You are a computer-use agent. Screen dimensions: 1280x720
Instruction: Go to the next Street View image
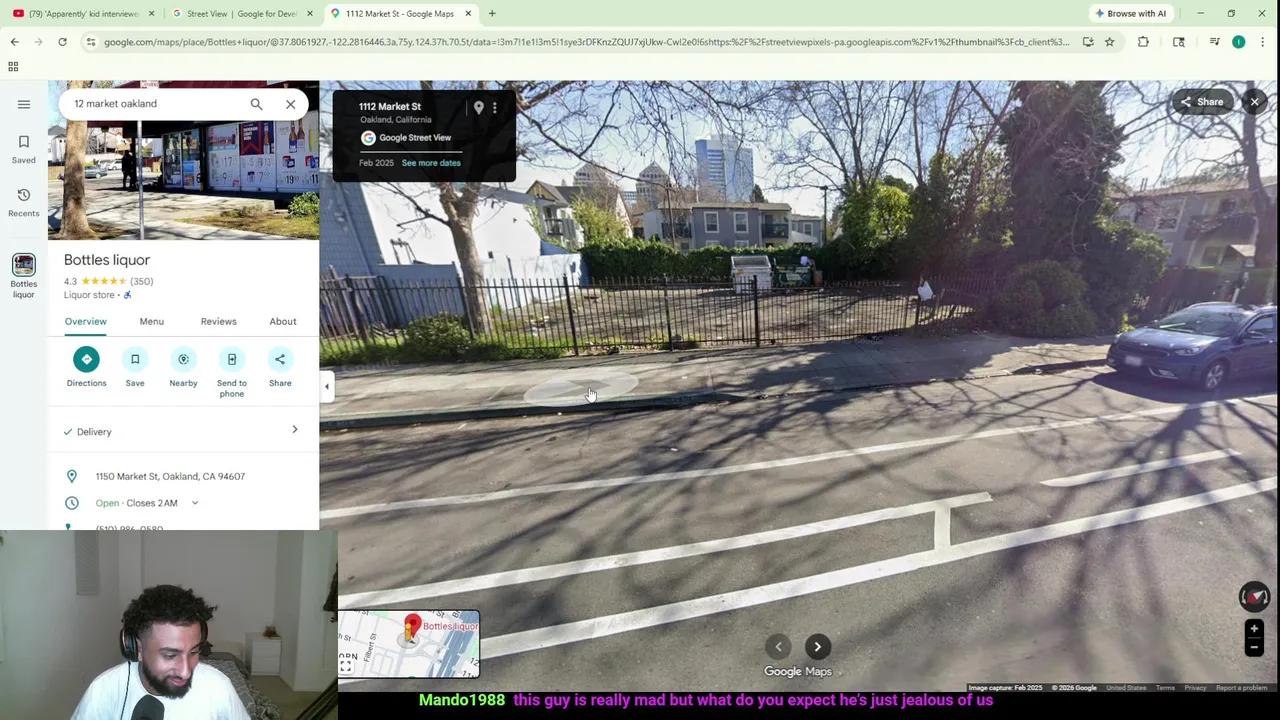pos(817,647)
